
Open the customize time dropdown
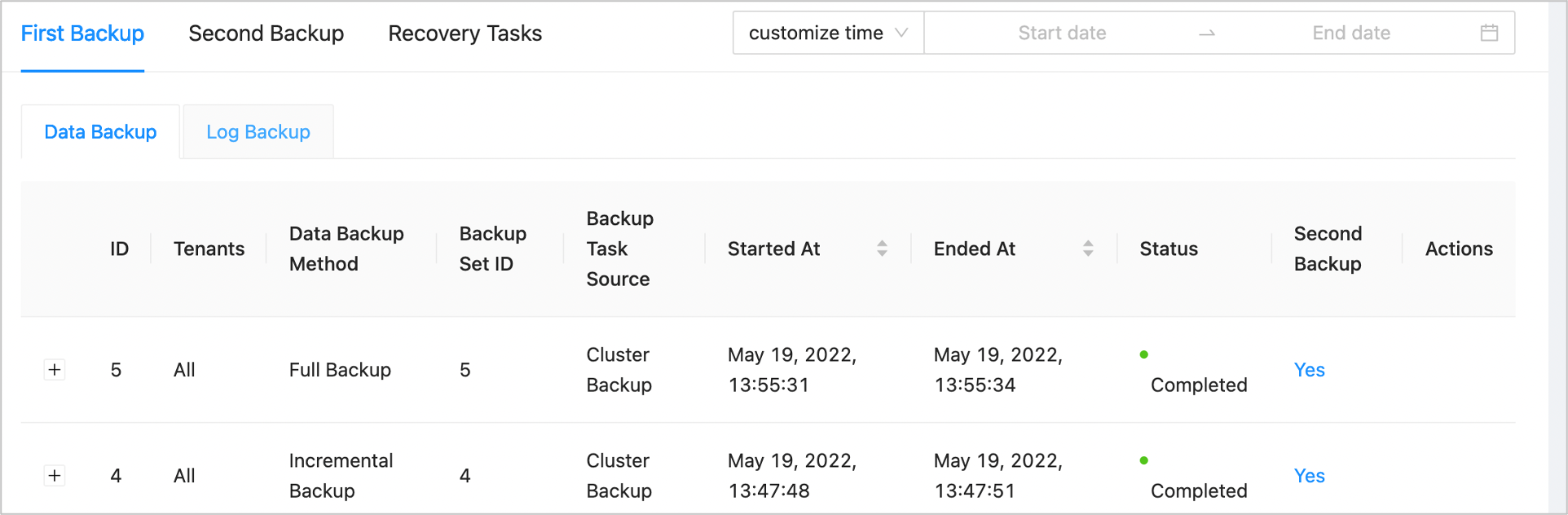point(828,33)
